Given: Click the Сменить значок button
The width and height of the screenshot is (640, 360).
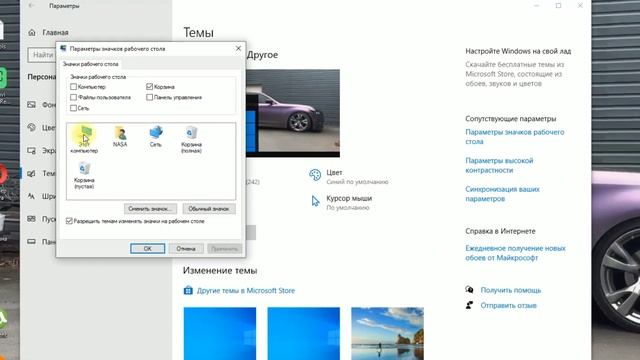Looking at the screenshot, I should pos(150,209).
